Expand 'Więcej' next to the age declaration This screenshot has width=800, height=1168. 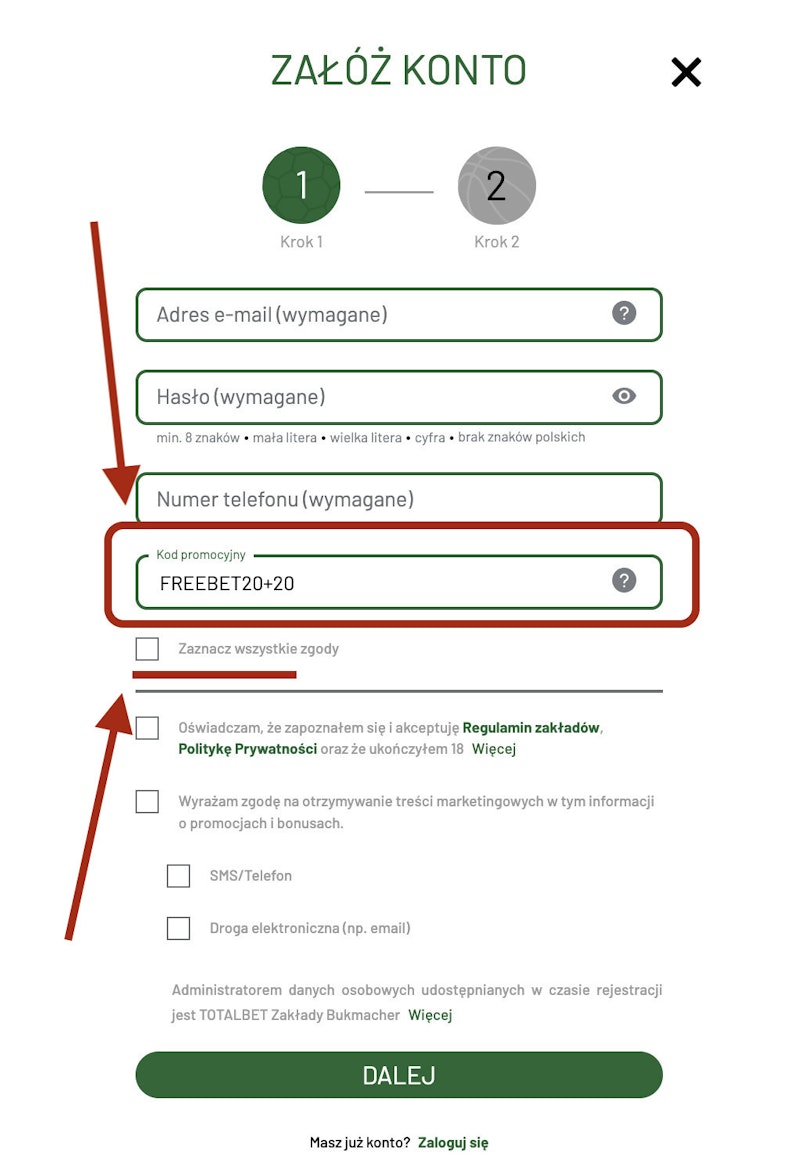click(x=494, y=749)
